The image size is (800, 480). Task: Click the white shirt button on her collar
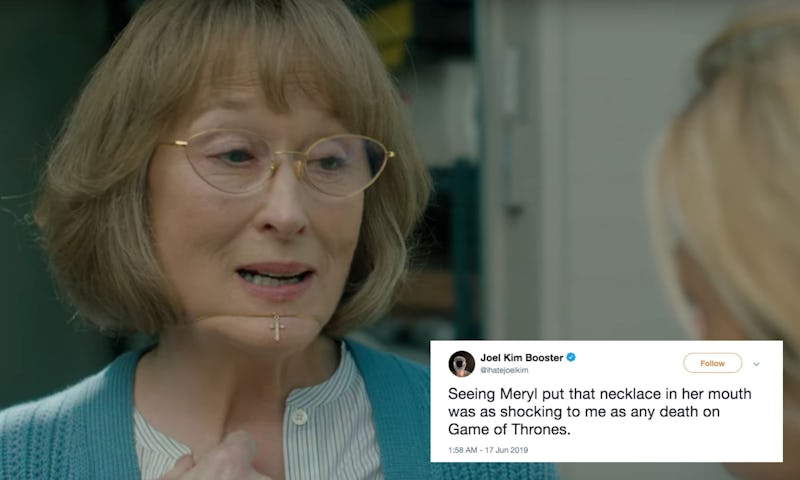pyautogui.click(x=299, y=417)
